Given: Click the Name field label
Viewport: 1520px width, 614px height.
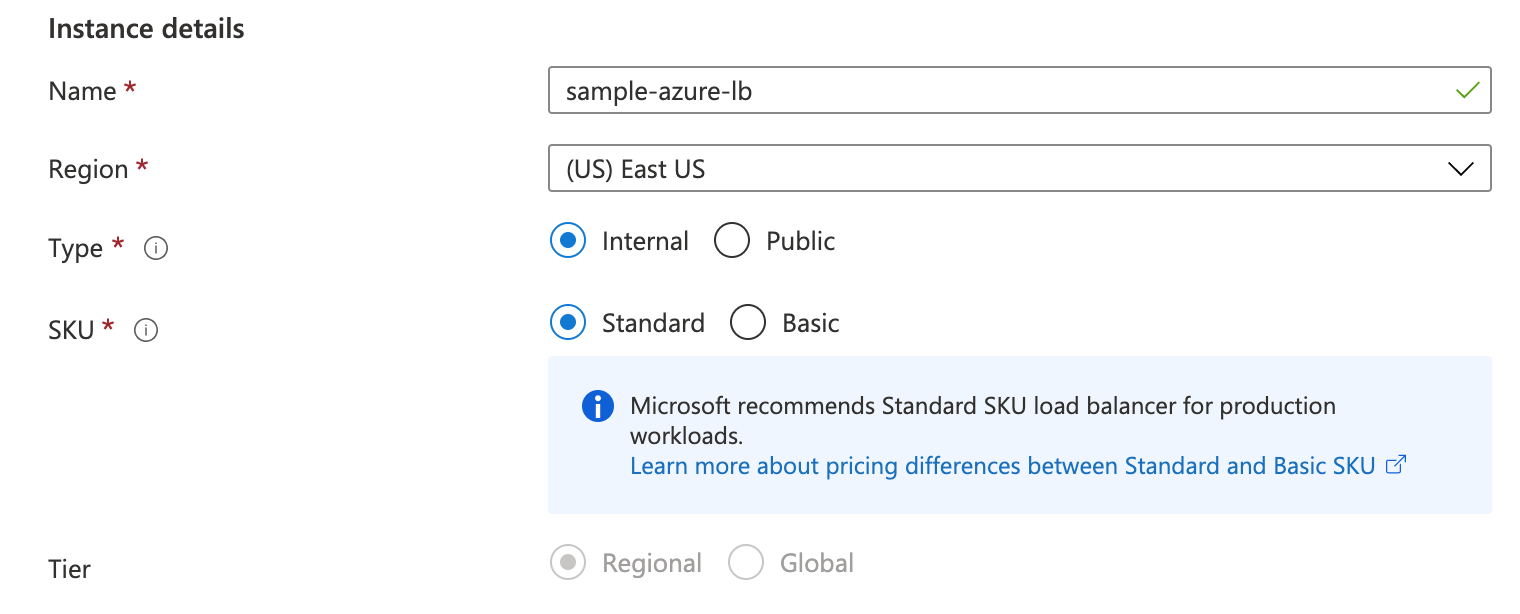Looking at the screenshot, I should click(82, 91).
